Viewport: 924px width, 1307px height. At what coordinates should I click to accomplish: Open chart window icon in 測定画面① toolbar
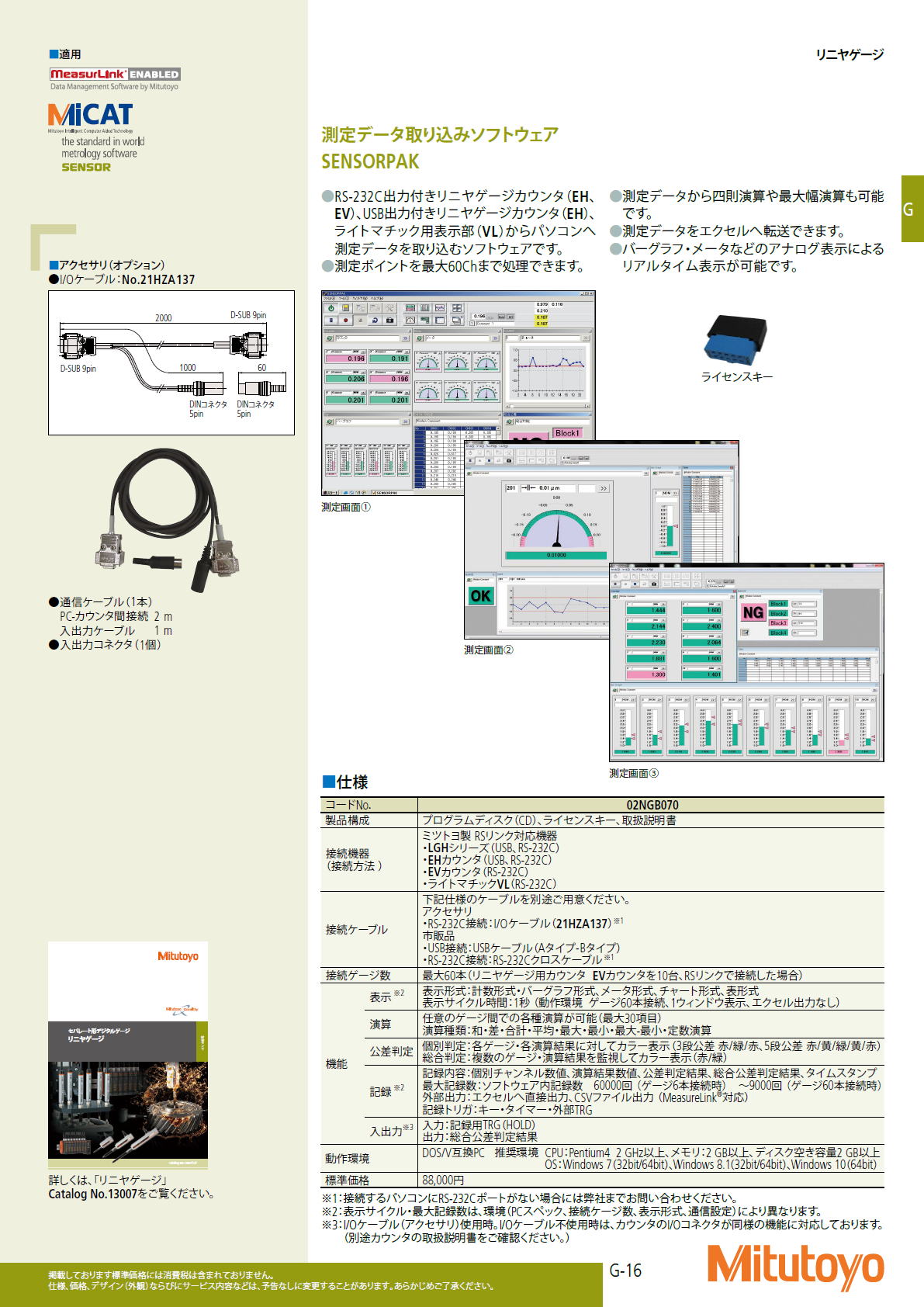(440, 308)
